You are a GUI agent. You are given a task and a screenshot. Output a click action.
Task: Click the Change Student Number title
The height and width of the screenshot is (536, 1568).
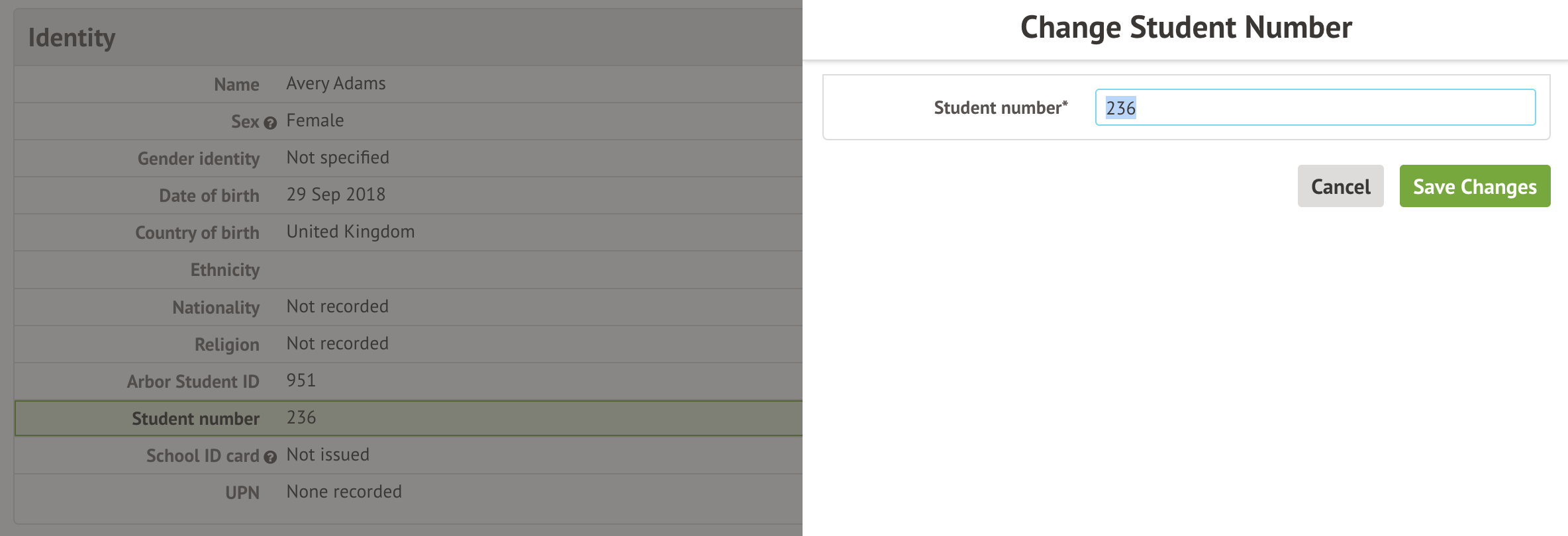(x=1186, y=28)
